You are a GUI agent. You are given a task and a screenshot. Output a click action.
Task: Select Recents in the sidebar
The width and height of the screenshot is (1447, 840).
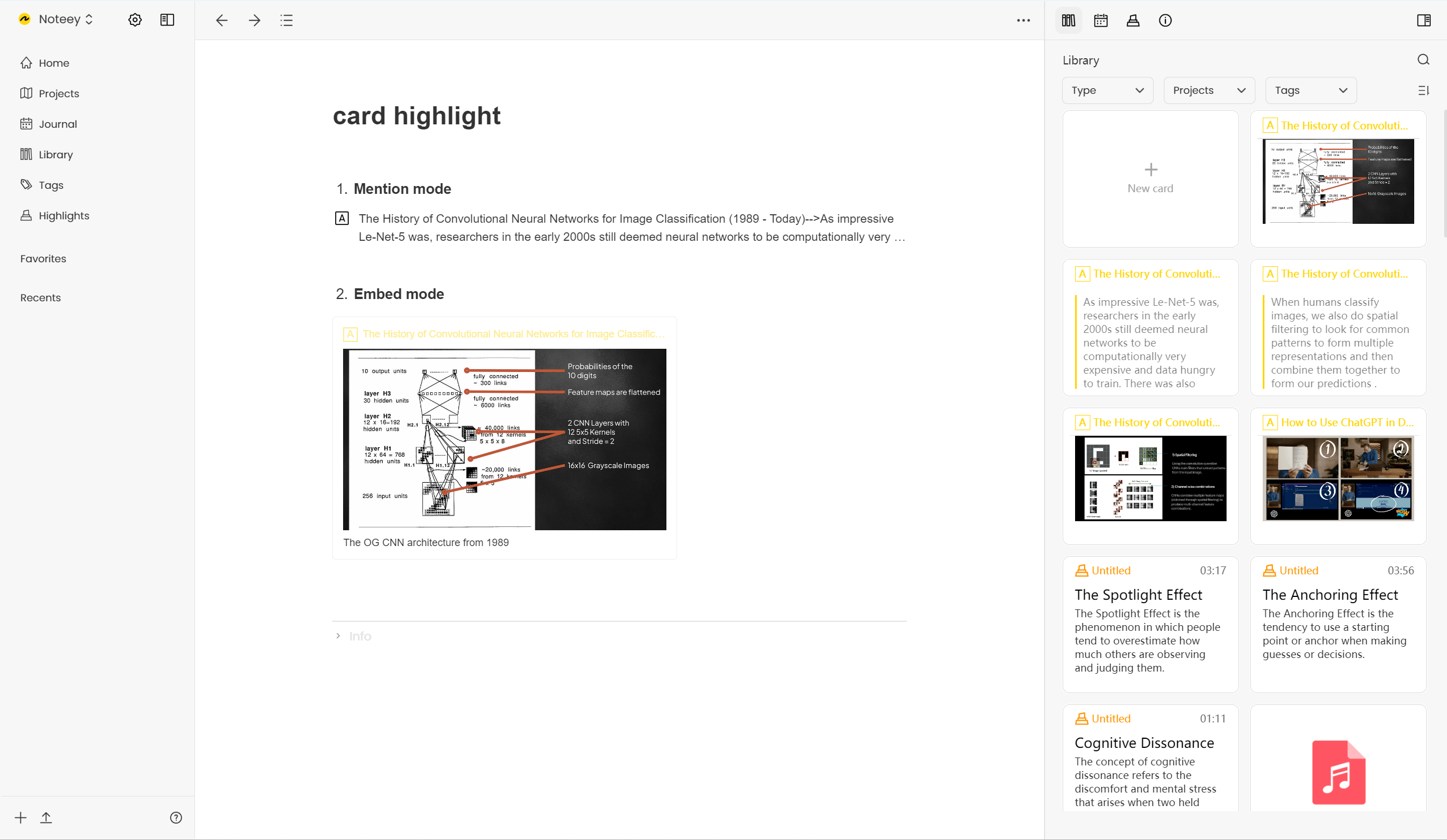[x=40, y=297]
